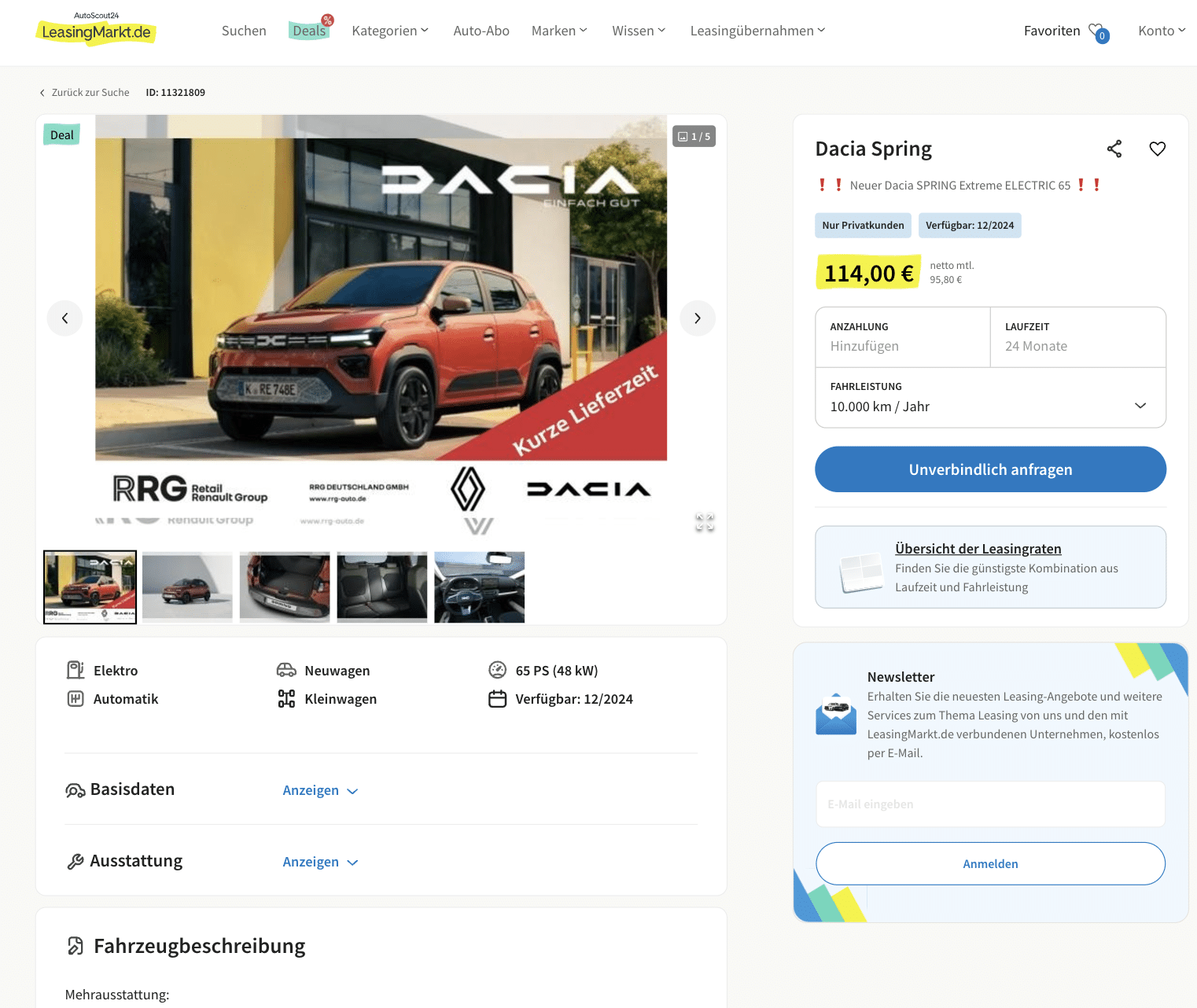
Task: Click the Automatik gearbox icon
Action: click(x=76, y=698)
